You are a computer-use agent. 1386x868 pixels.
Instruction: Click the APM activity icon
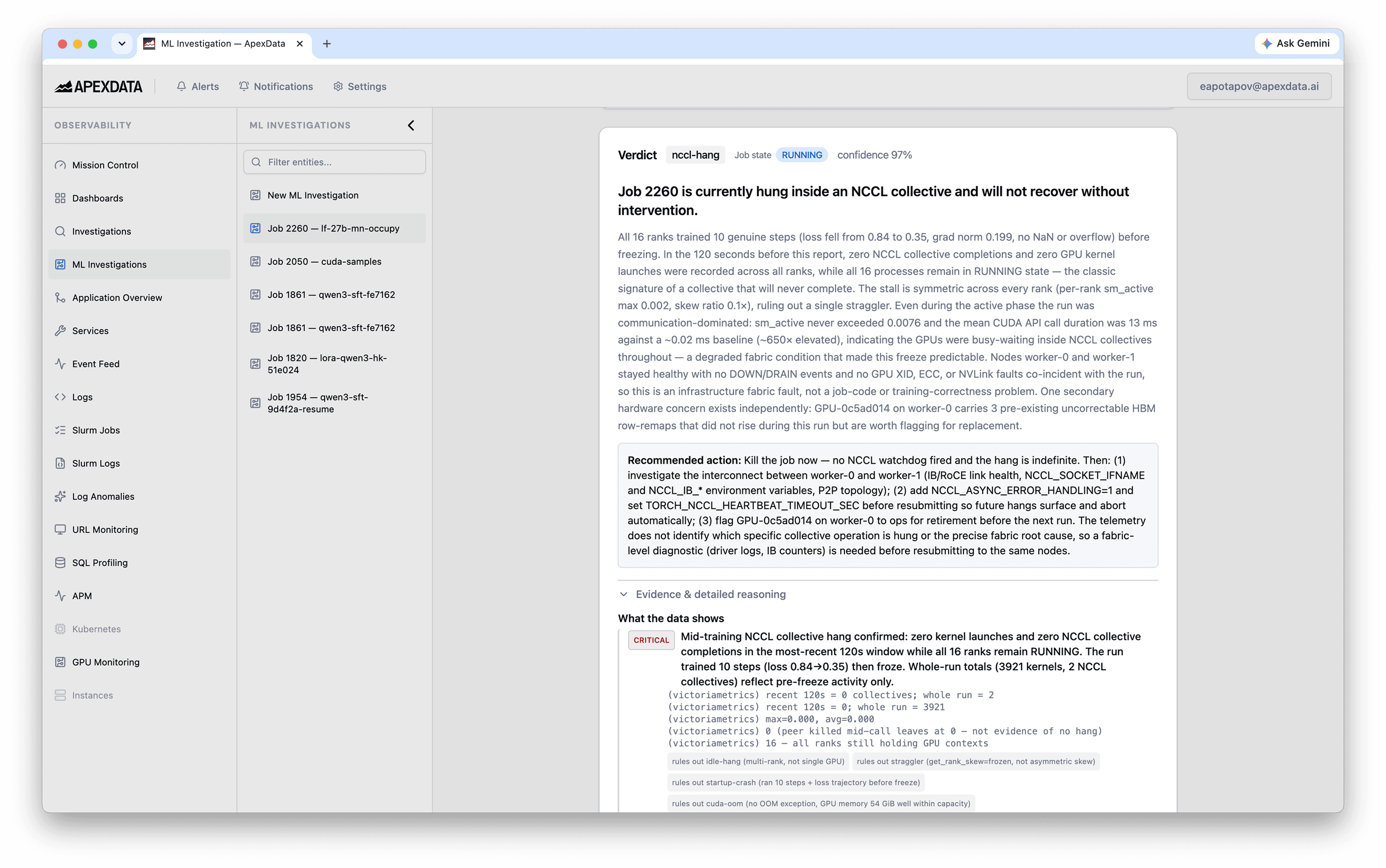click(60, 596)
